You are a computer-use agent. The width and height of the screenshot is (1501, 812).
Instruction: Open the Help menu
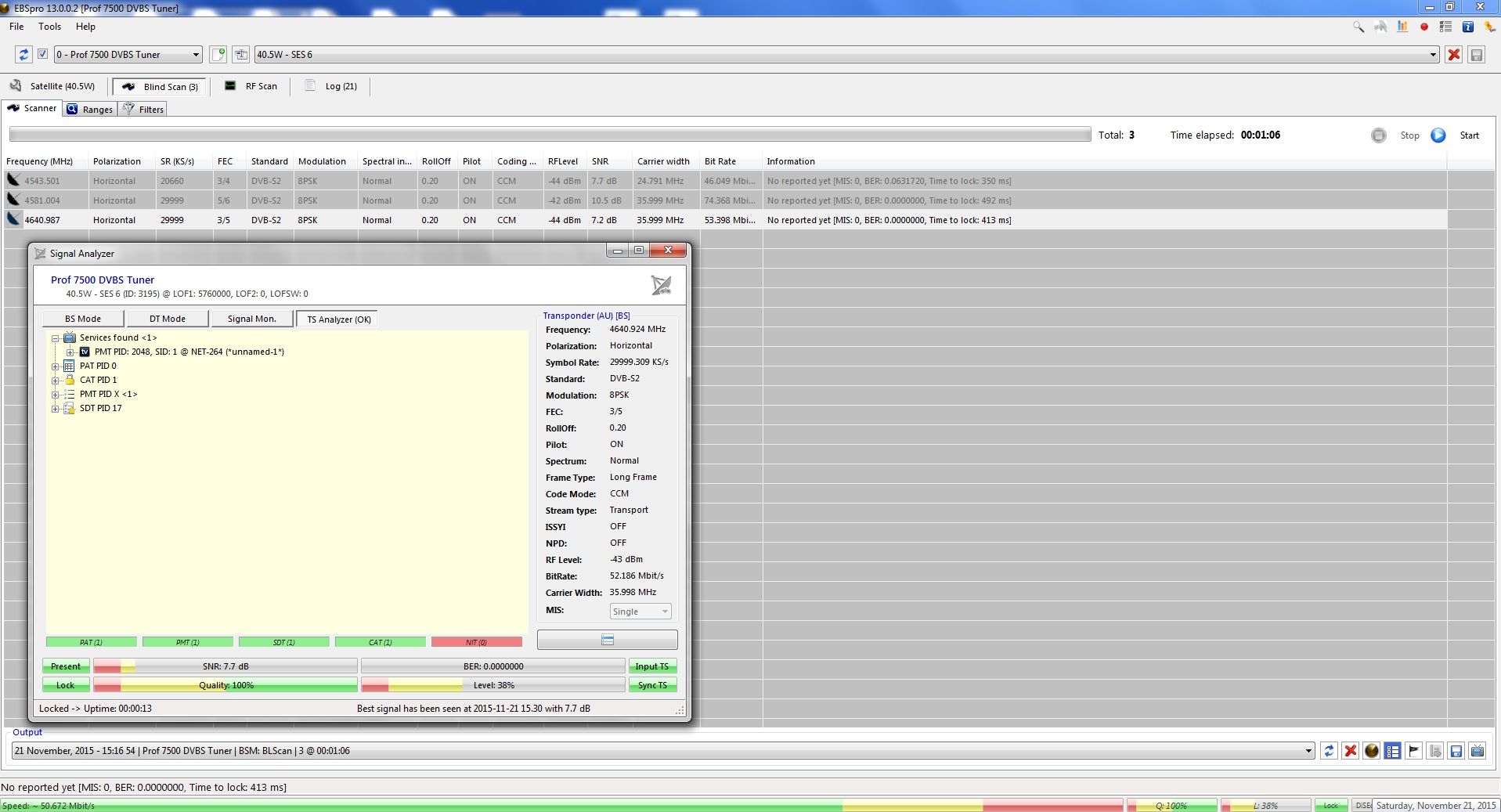click(x=85, y=27)
